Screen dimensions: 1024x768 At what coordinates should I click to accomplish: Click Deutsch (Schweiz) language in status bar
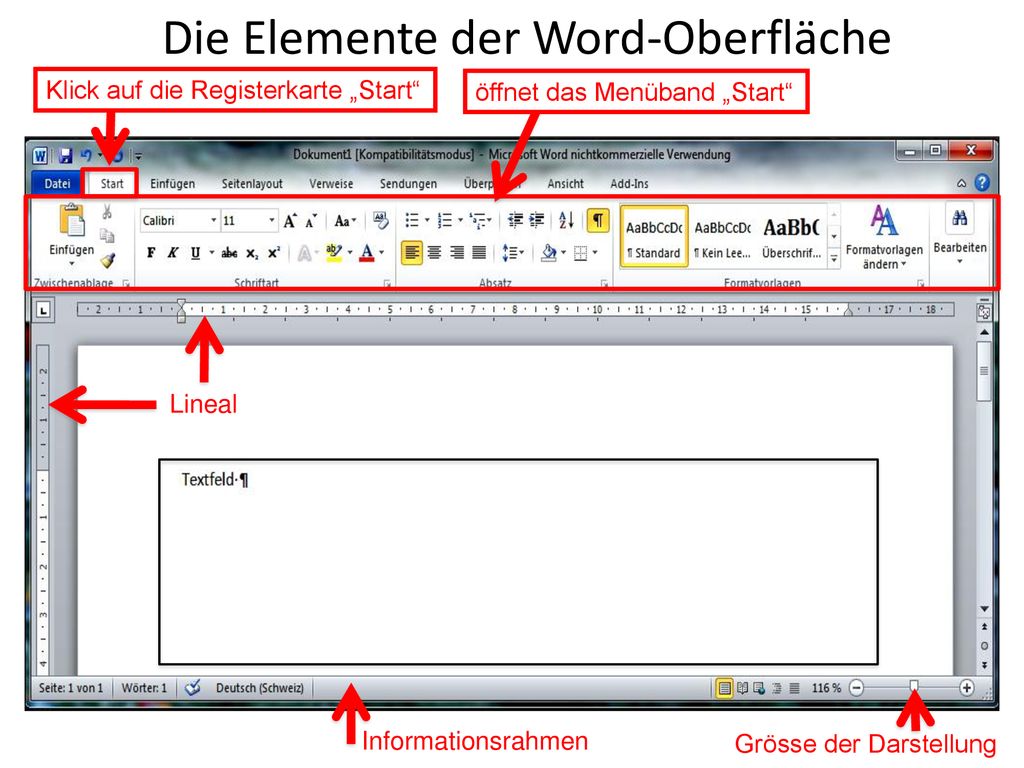pyautogui.click(x=260, y=688)
